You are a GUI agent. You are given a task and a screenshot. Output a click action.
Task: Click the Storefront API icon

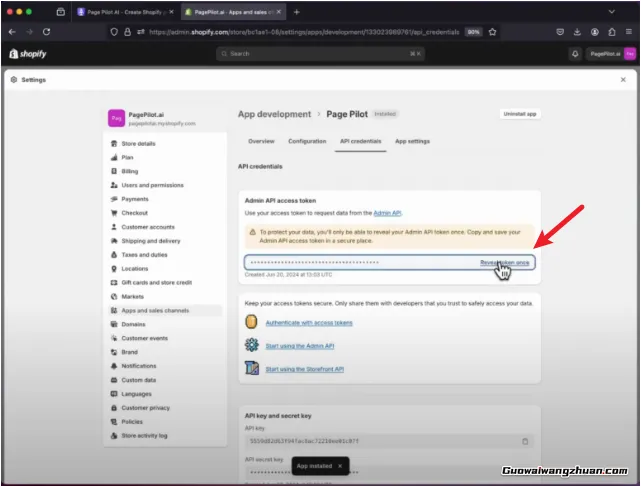252,369
